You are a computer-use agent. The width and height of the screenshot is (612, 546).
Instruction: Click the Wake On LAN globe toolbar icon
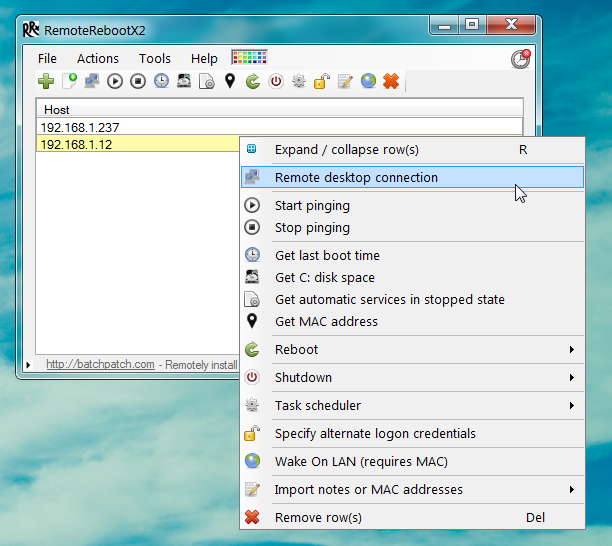(368, 81)
